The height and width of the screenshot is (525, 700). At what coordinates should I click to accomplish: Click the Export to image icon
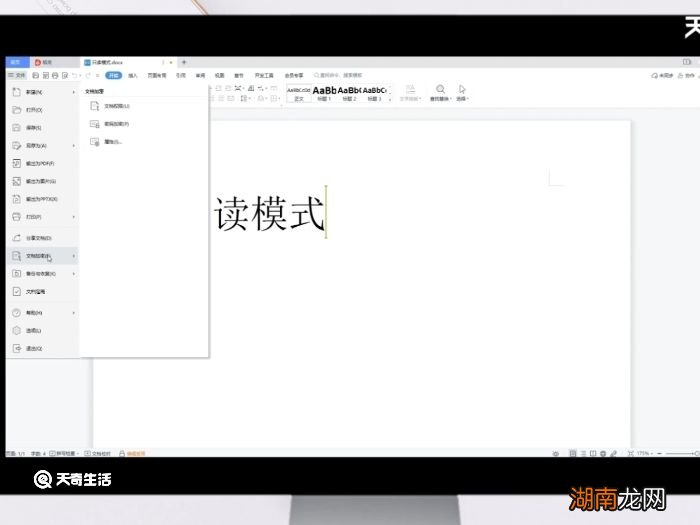pos(17,181)
